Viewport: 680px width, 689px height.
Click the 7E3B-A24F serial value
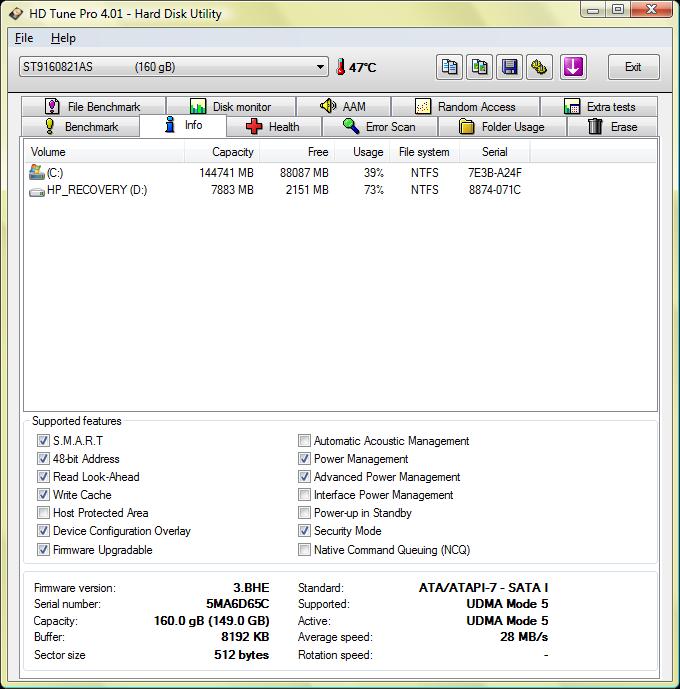pyautogui.click(x=495, y=173)
